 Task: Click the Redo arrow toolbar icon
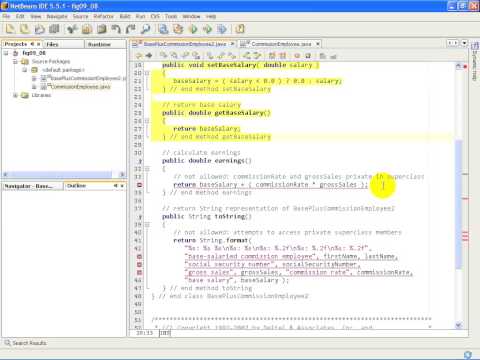click(x=130, y=29)
